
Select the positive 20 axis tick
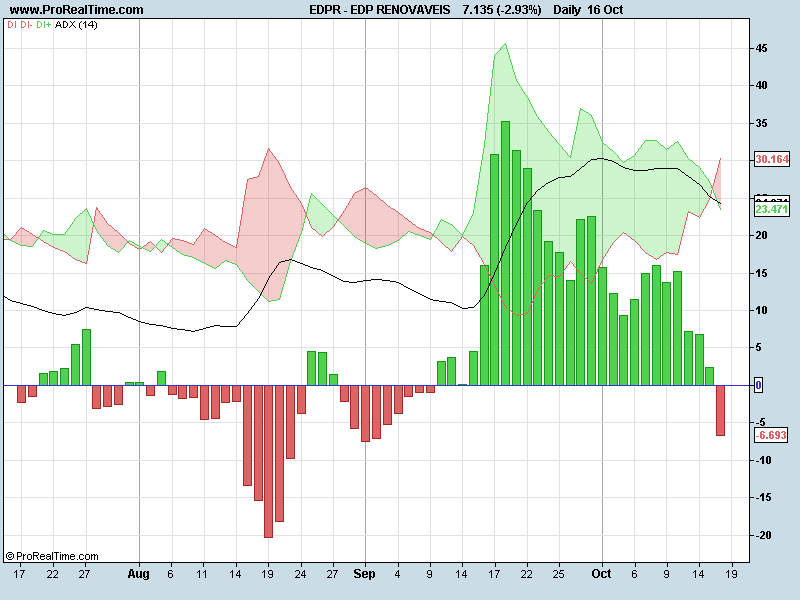761,235
